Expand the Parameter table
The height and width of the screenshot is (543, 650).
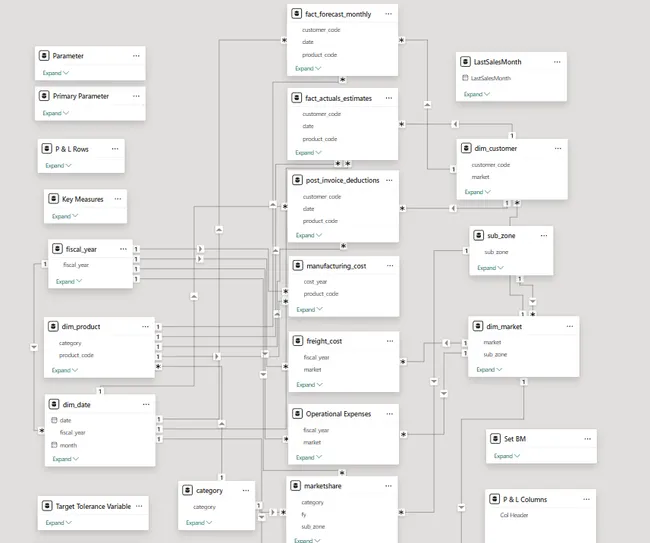(56, 73)
